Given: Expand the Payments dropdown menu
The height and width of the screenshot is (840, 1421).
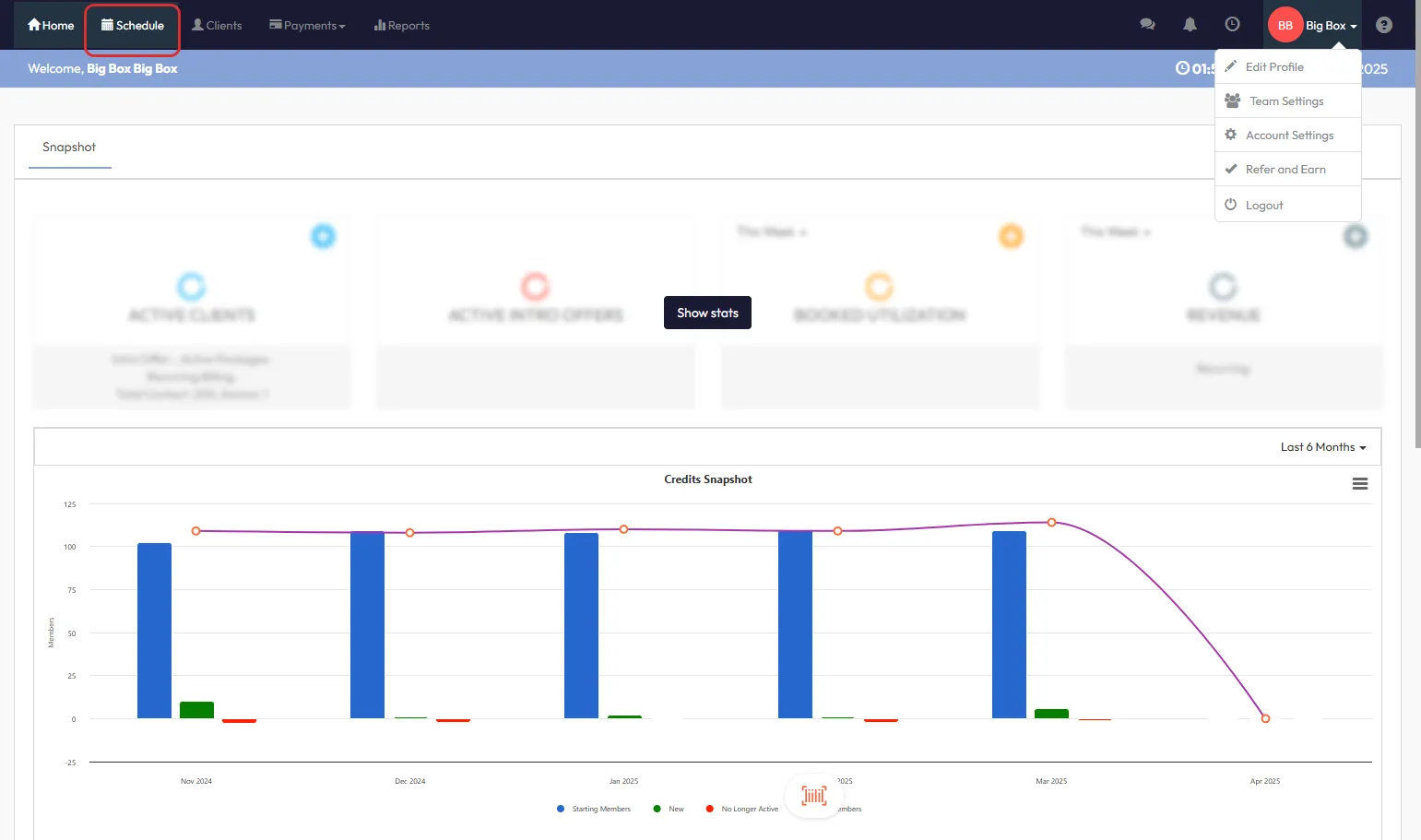Looking at the screenshot, I should (307, 26).
